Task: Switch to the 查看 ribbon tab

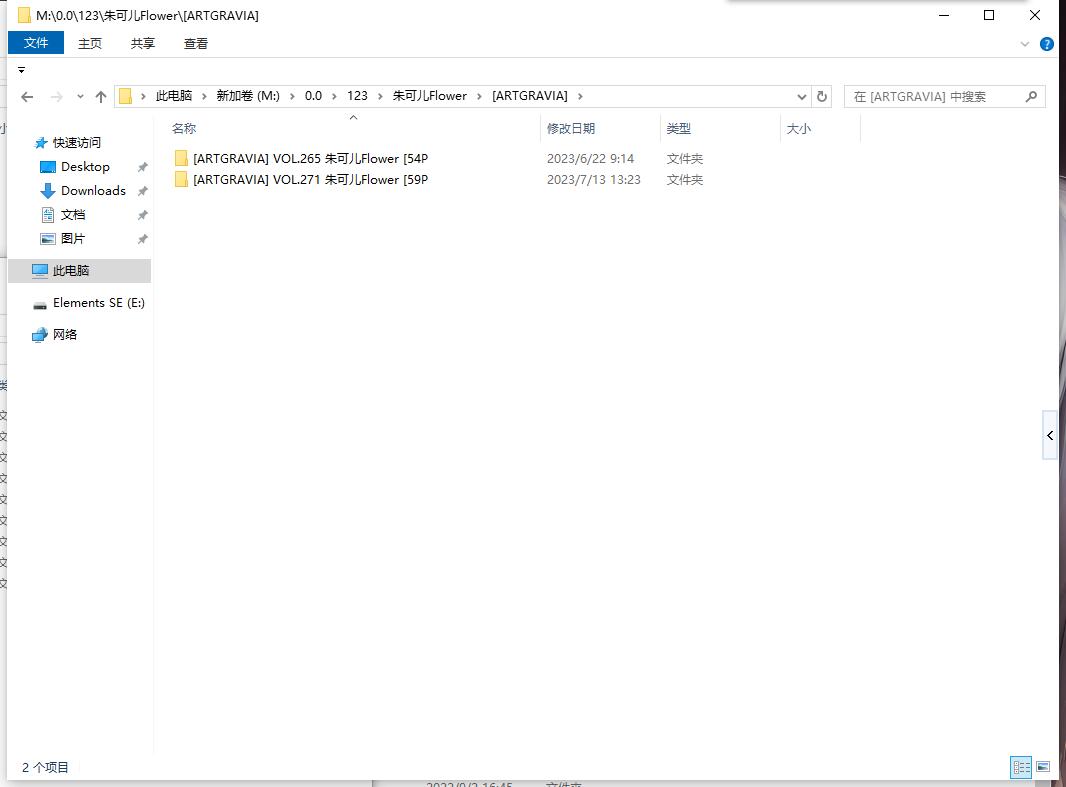Action: coord(196,43)
